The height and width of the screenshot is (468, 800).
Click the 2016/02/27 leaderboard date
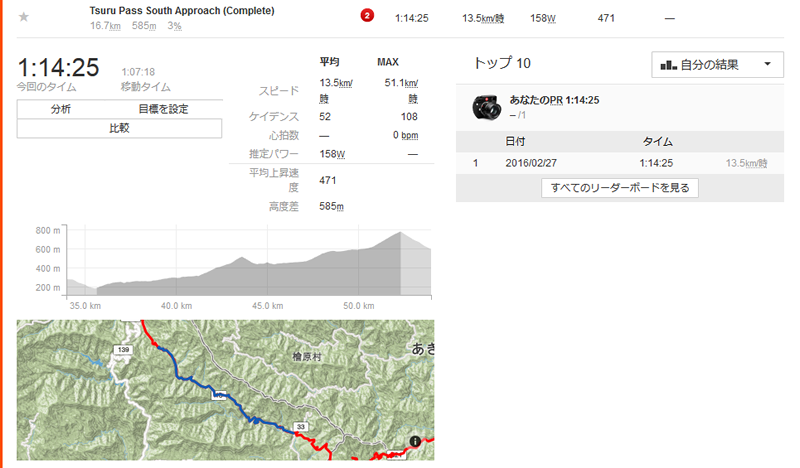531,163
